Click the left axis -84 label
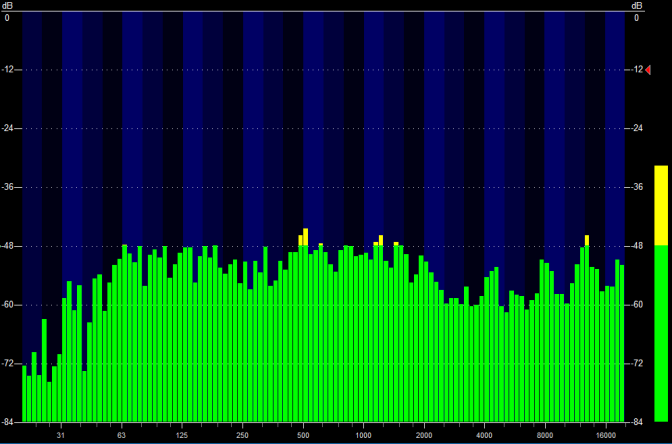672x444 pixels. click(8, 422)
